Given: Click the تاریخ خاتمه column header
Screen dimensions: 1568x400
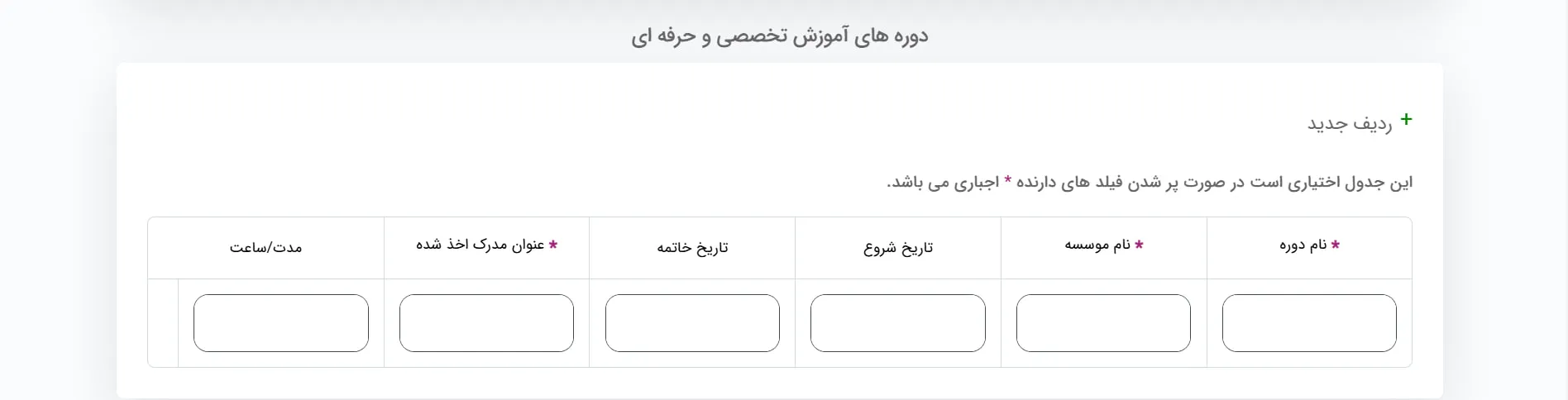Looking at the screenshot, I should pos(692,248).
